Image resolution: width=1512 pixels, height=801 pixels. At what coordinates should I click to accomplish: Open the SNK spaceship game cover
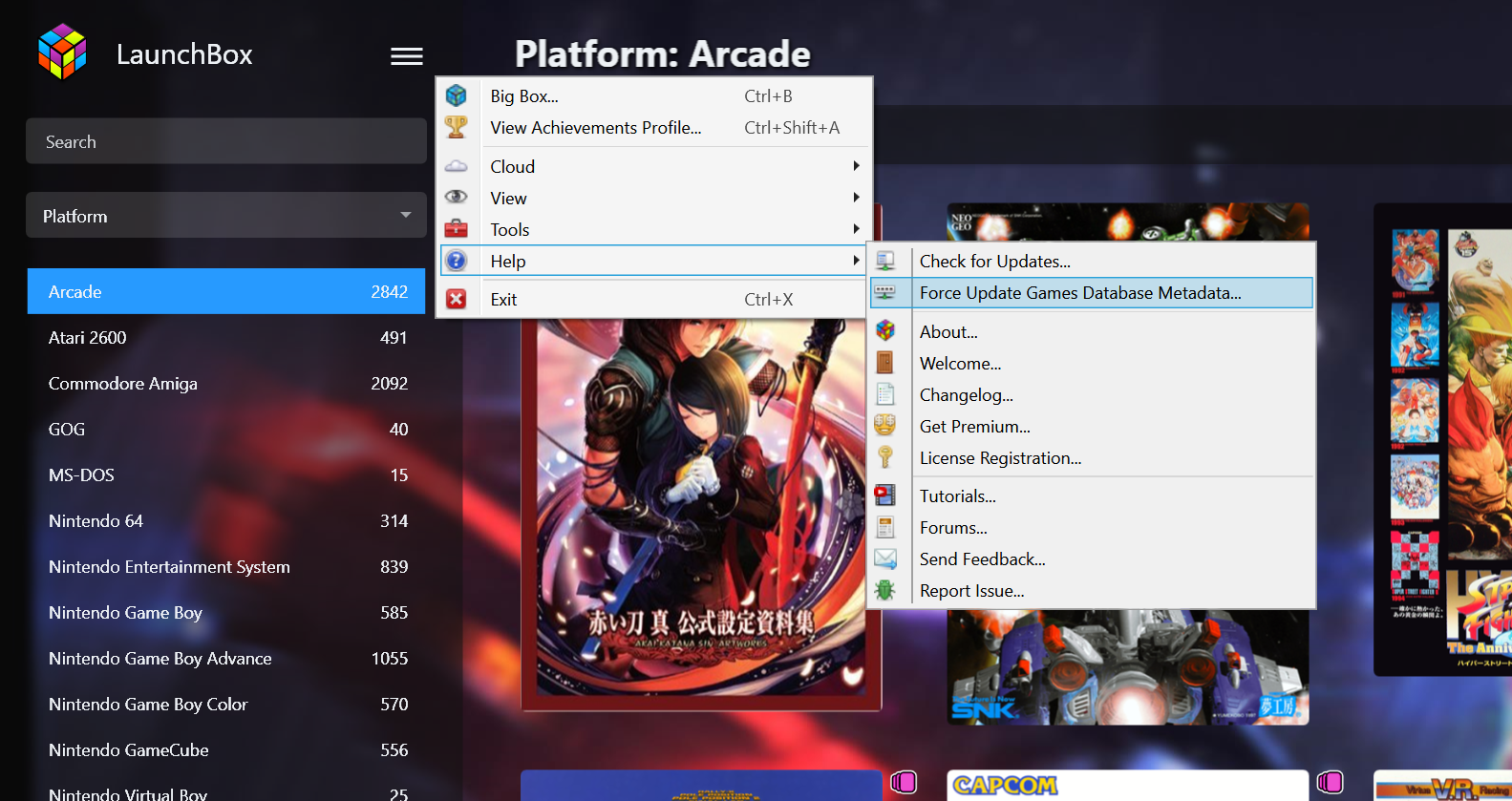(1127, 666)
